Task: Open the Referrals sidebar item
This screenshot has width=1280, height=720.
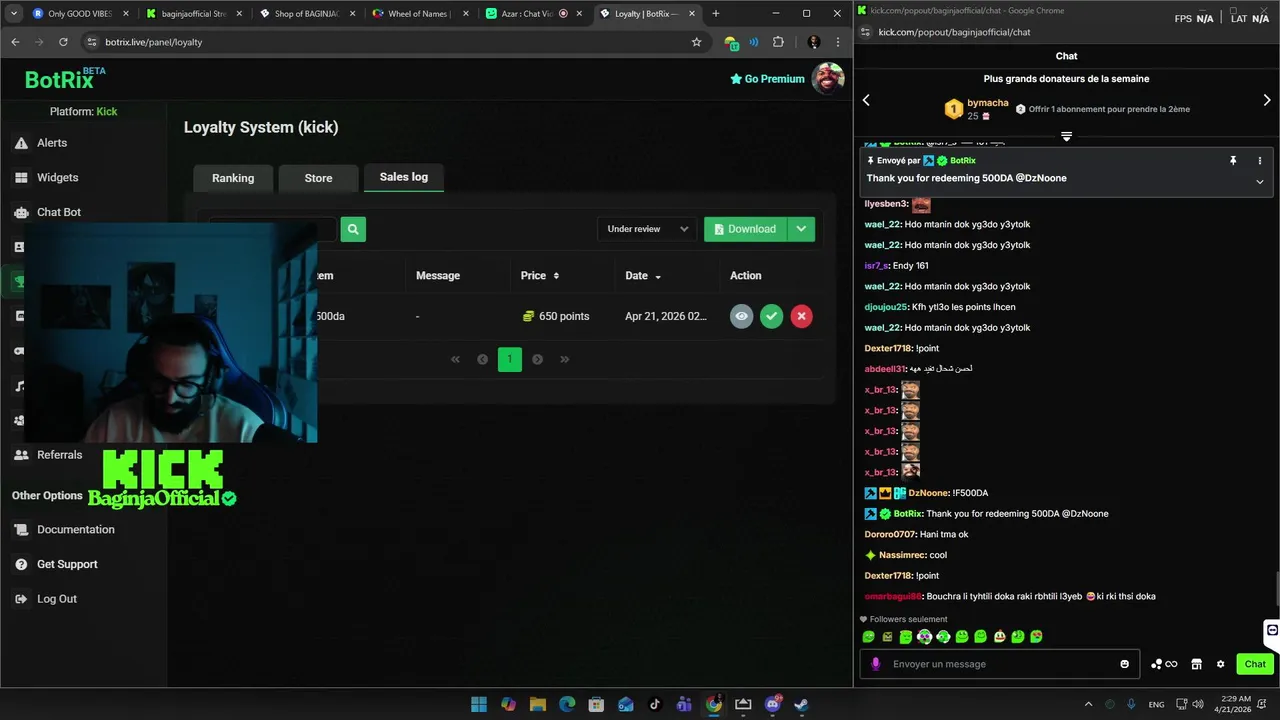Action: (48, 455)
